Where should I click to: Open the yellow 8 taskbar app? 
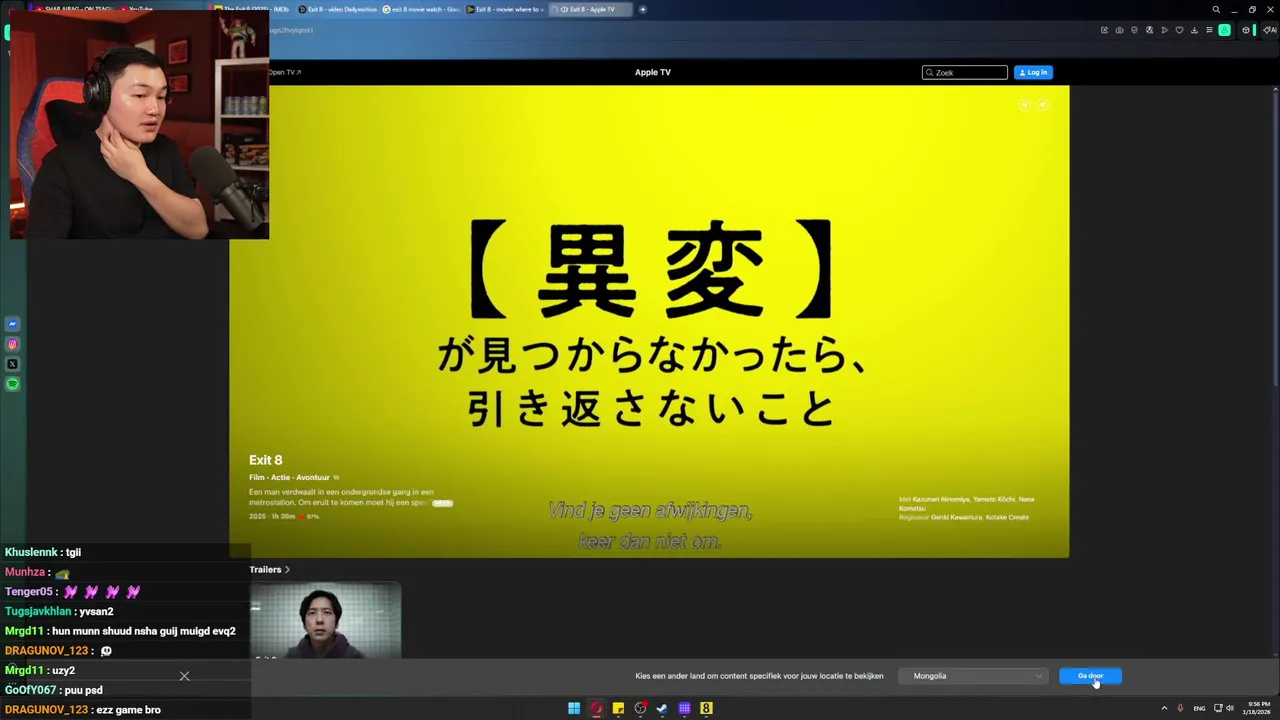(706, 708)
